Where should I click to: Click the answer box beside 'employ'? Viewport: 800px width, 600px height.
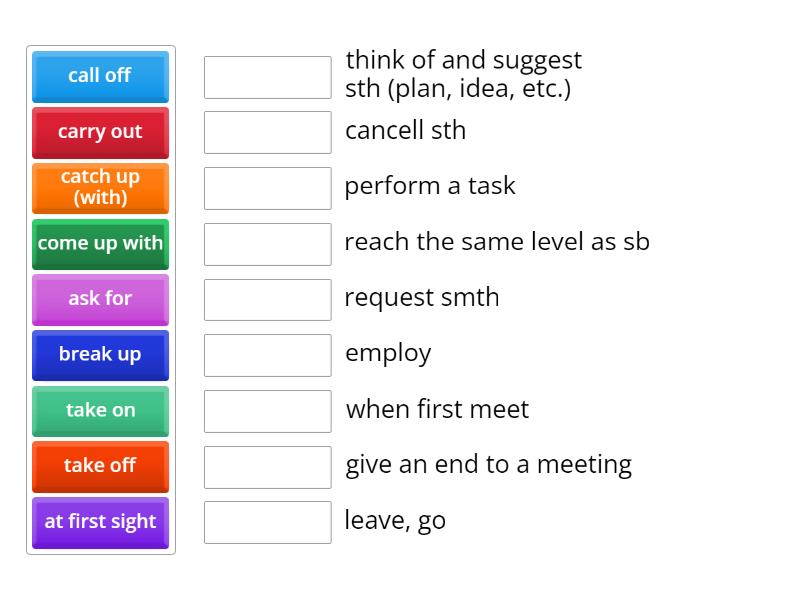[267, 354]
